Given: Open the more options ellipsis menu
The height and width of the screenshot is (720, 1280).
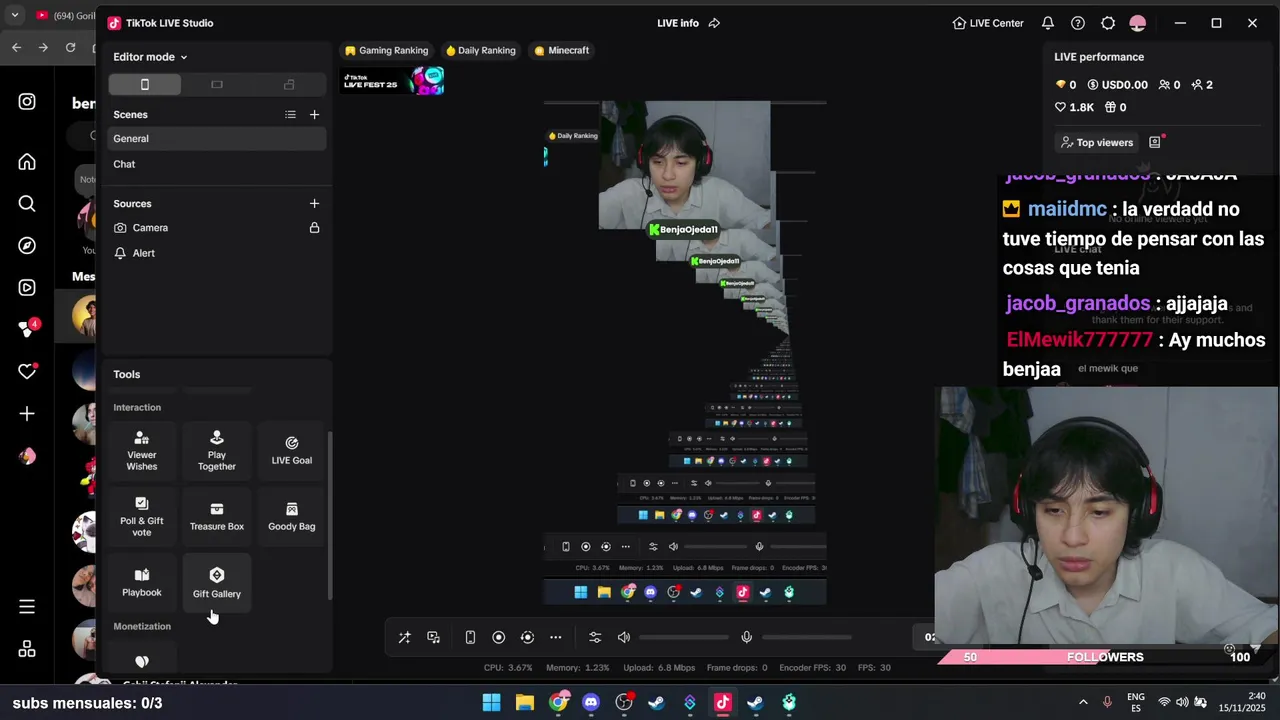Looking at the screenshot, I should (556, 637).
